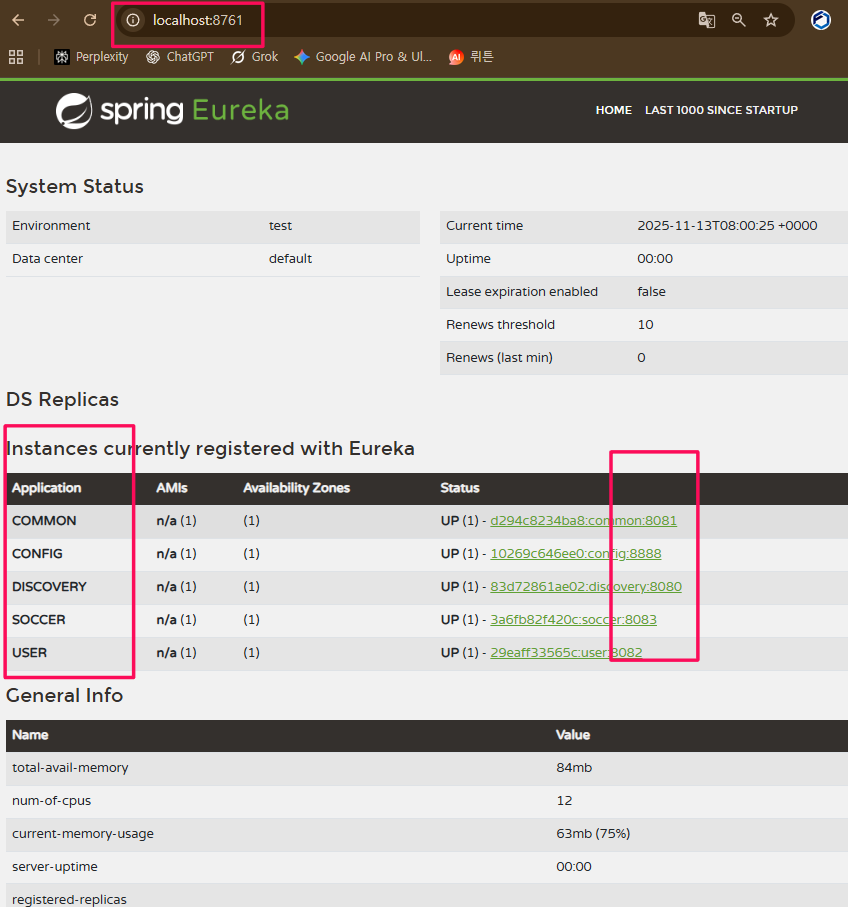Bookmark this page with the star icon
The image size is (848, 907).
pos(770,20)
